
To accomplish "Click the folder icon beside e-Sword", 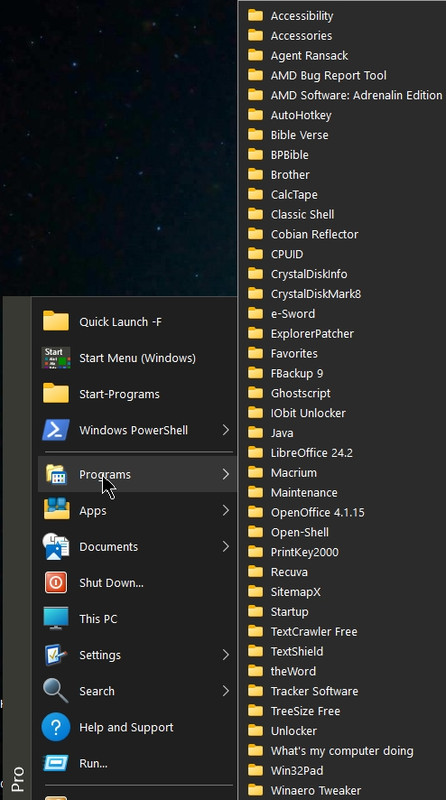I will tap(255, 313).
